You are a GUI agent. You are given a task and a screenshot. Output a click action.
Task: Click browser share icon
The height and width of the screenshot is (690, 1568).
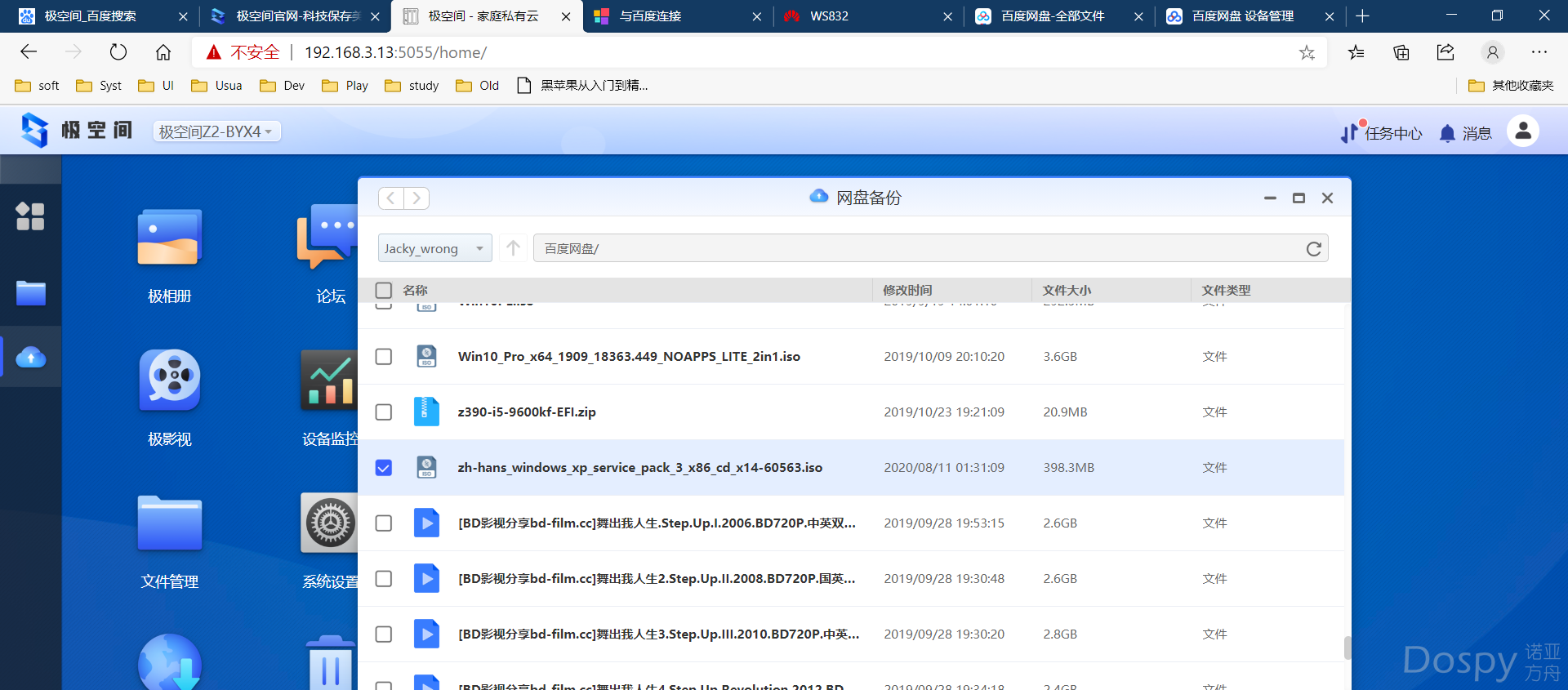pyautogui.click(x=1445, y=52)
